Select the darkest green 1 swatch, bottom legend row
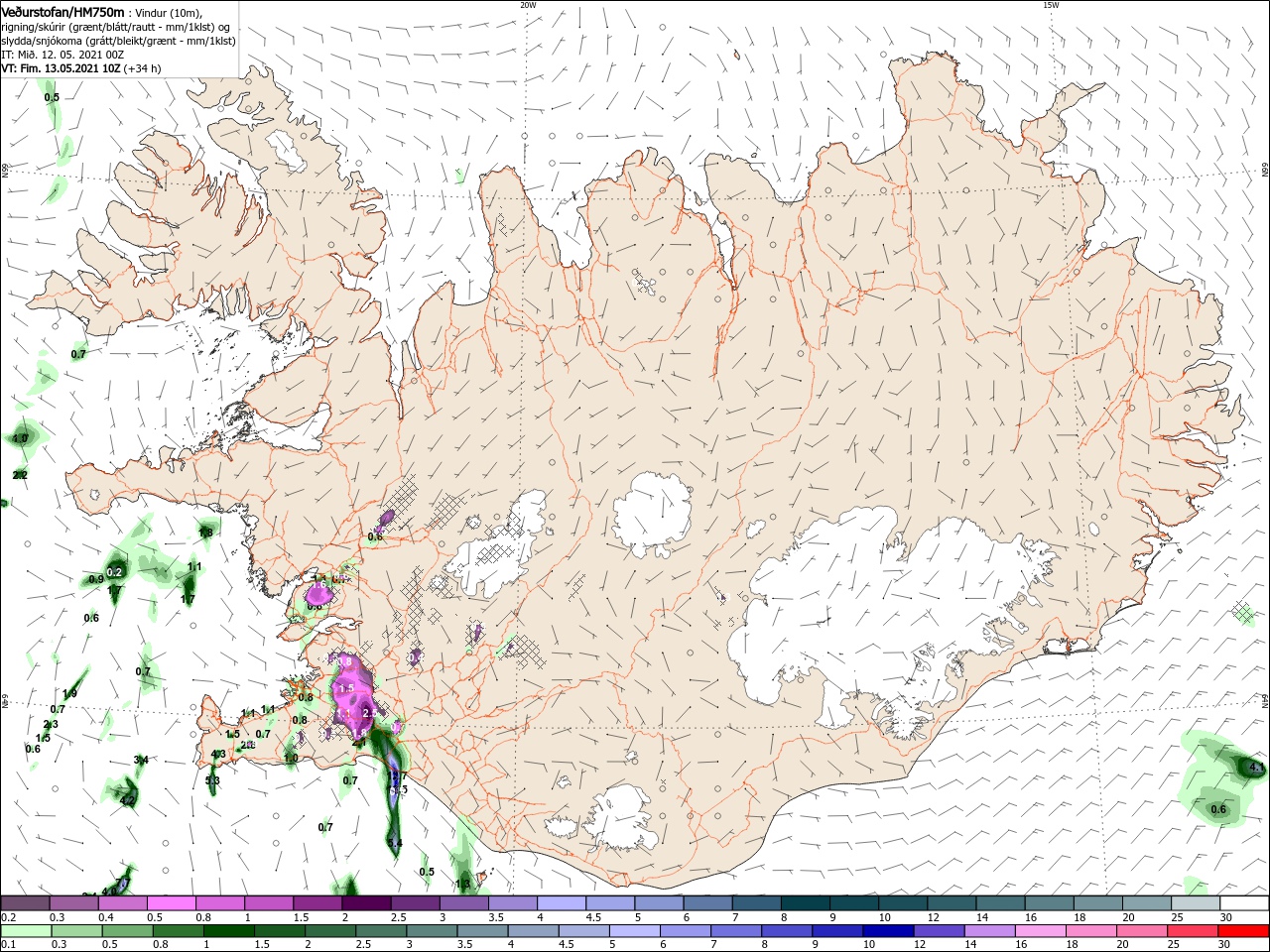 229,931
